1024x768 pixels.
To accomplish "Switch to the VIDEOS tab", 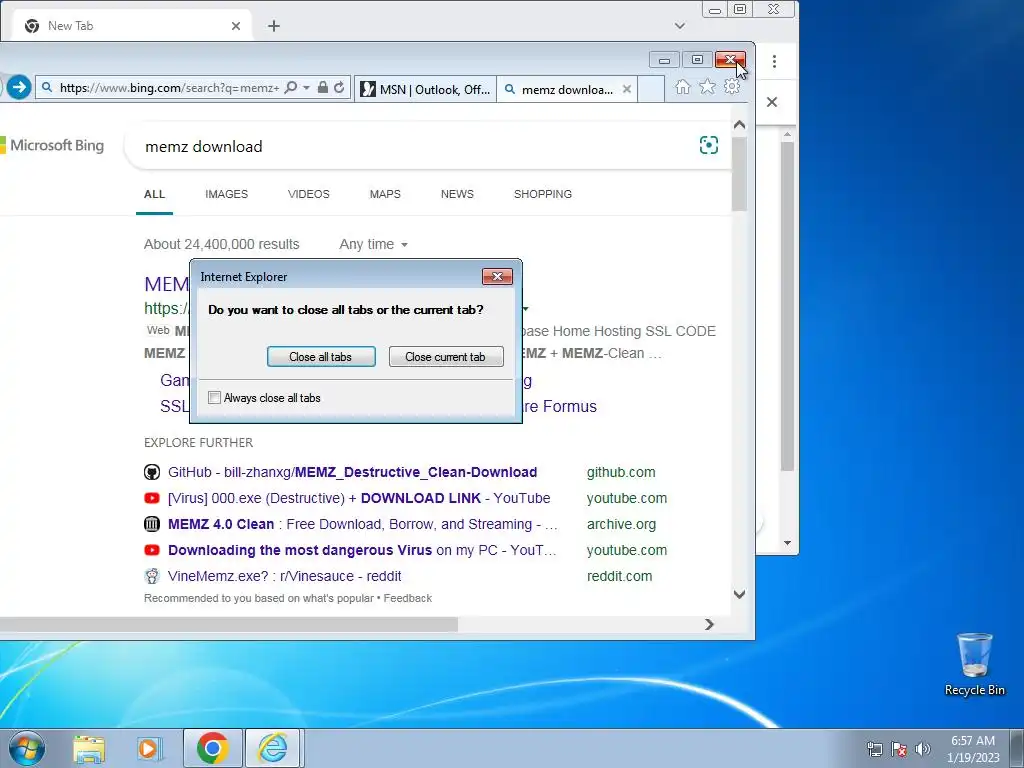I will click(309, 194).
